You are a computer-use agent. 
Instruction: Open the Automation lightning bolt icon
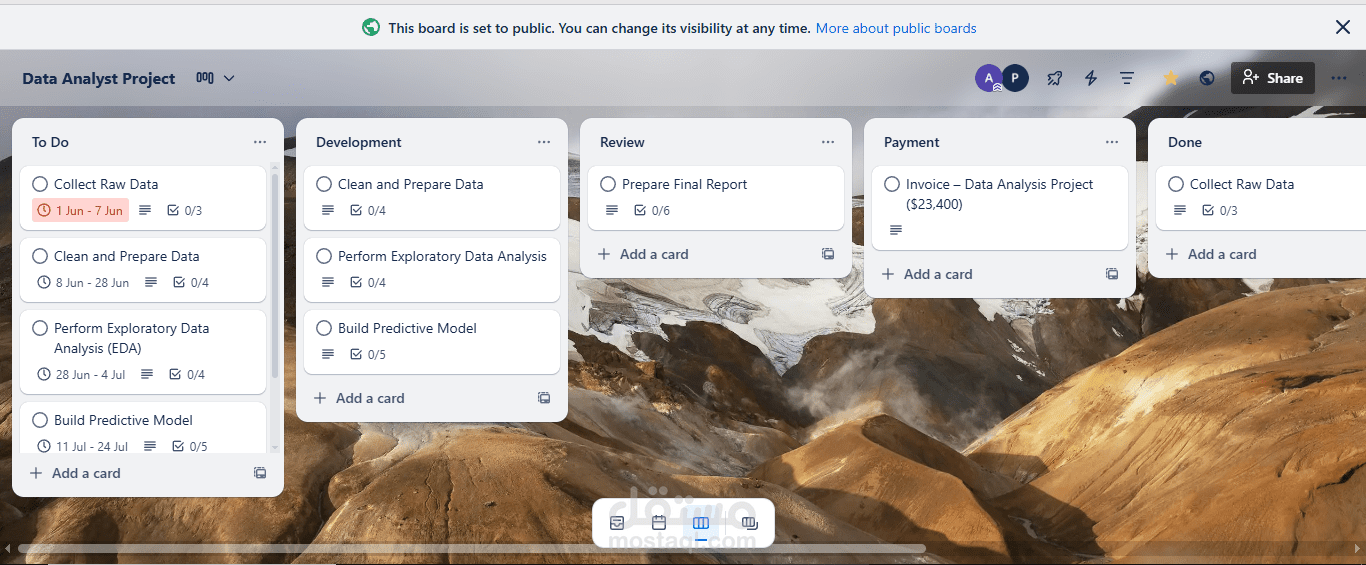pyautogui.click(x=1091, y=78)
